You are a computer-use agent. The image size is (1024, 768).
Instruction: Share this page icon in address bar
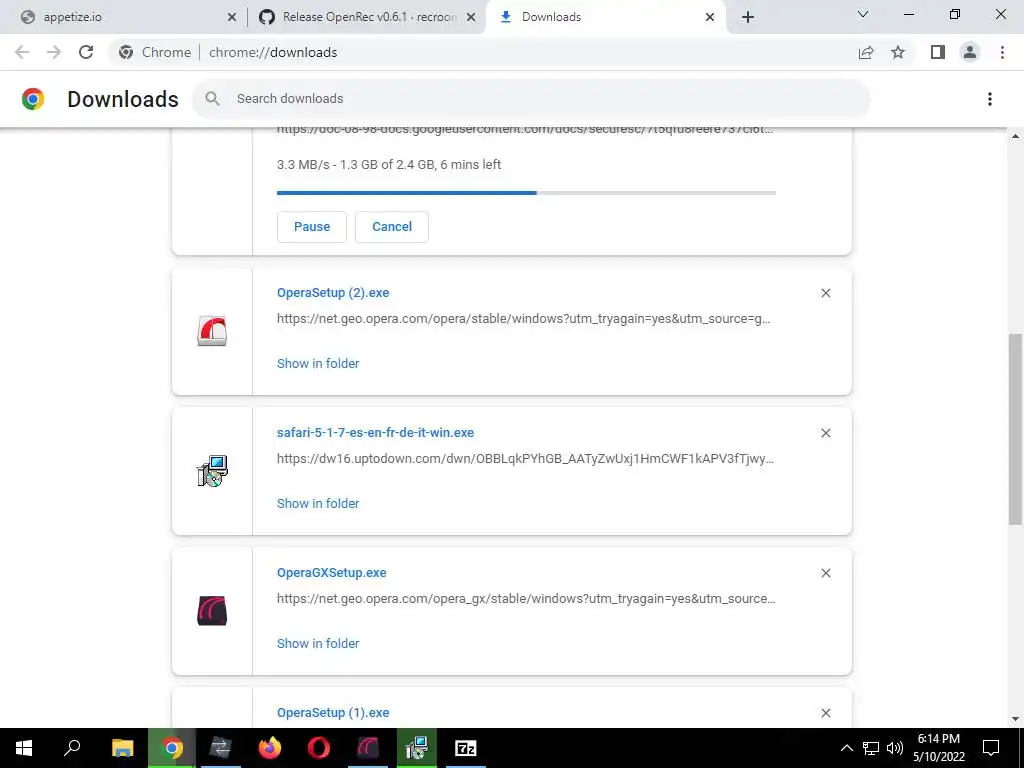pos(866,52)
